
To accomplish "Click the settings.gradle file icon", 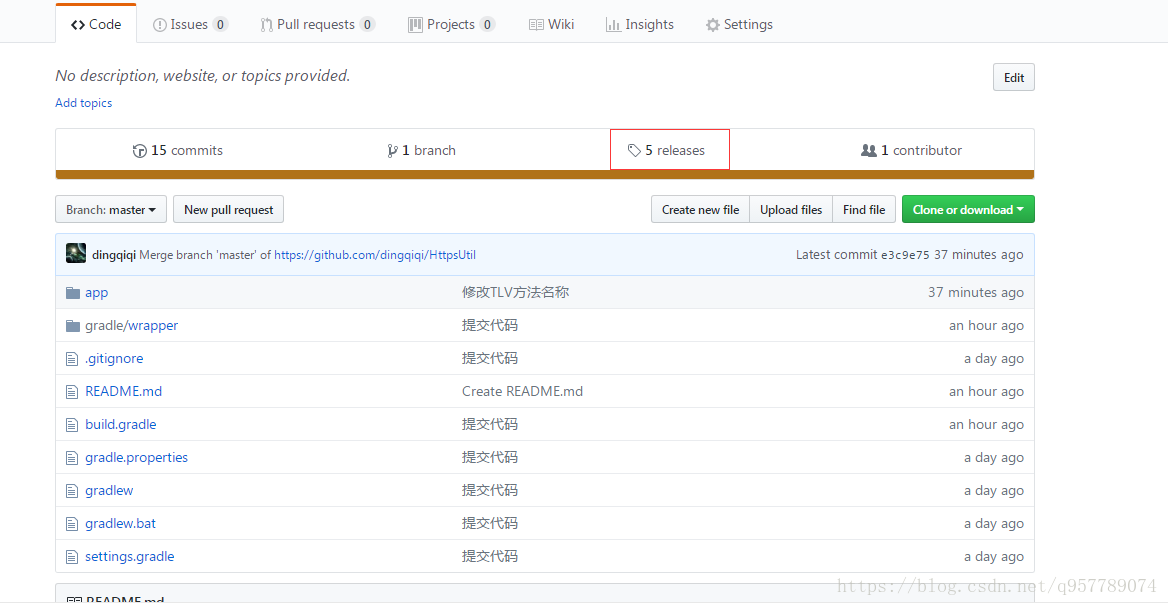I will 72,557.
